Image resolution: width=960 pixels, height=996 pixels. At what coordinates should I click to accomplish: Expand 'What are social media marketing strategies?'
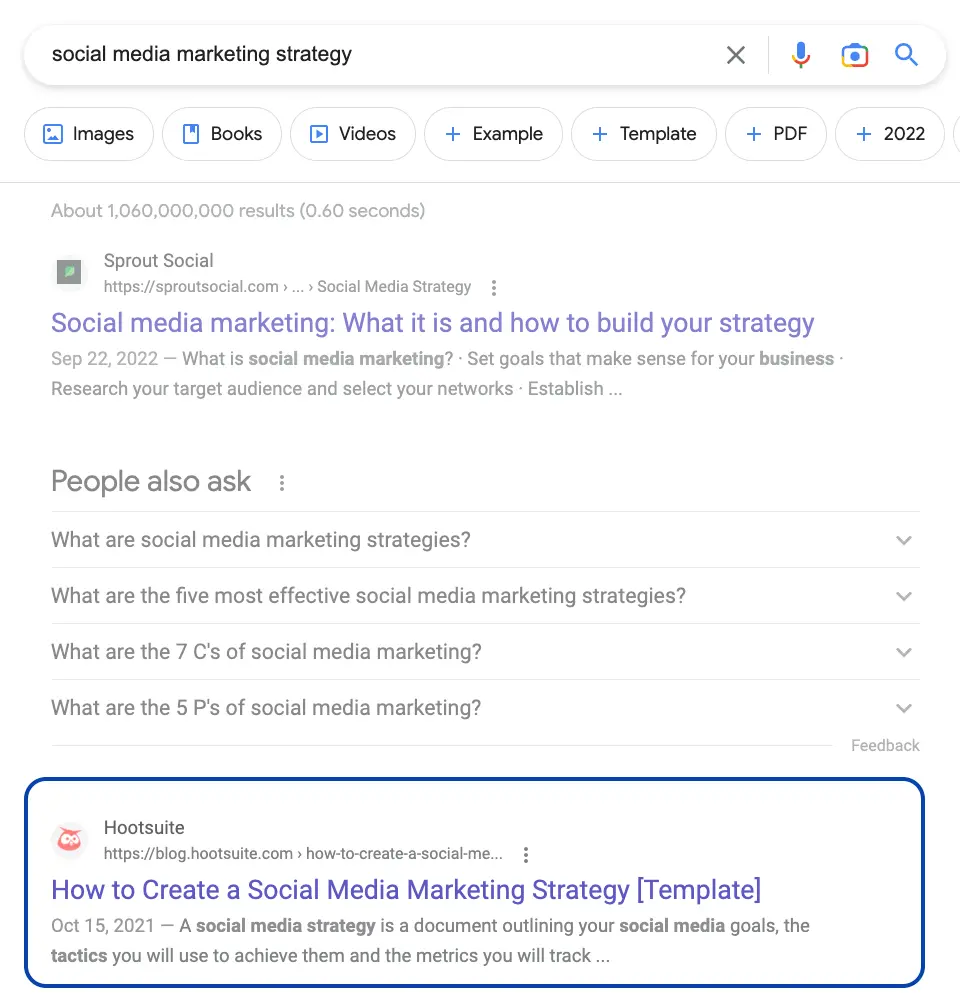[485, 540]
